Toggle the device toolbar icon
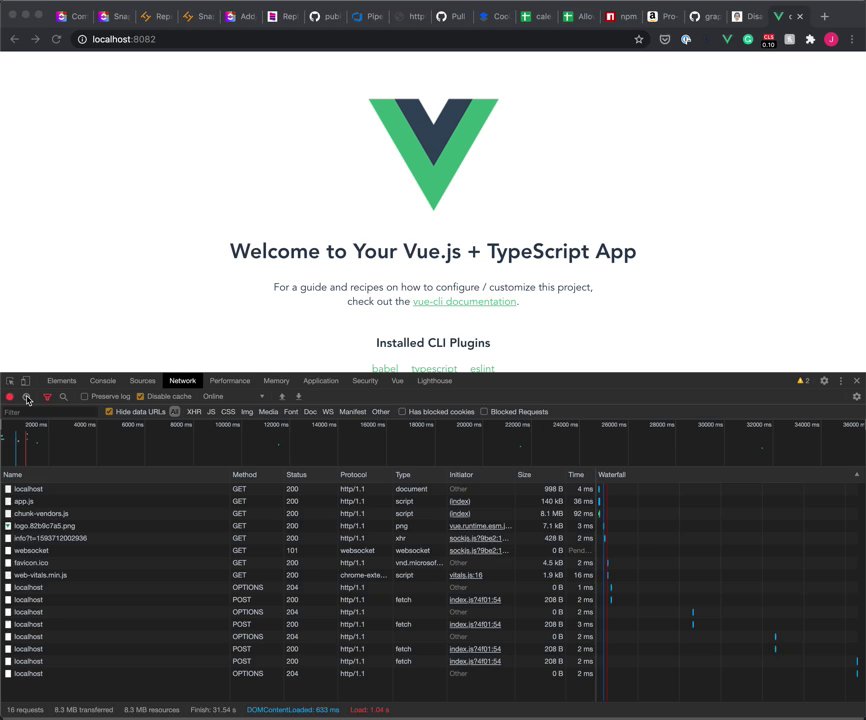The height and width of the screenshot is (720, 866). [x=25, y=381]
